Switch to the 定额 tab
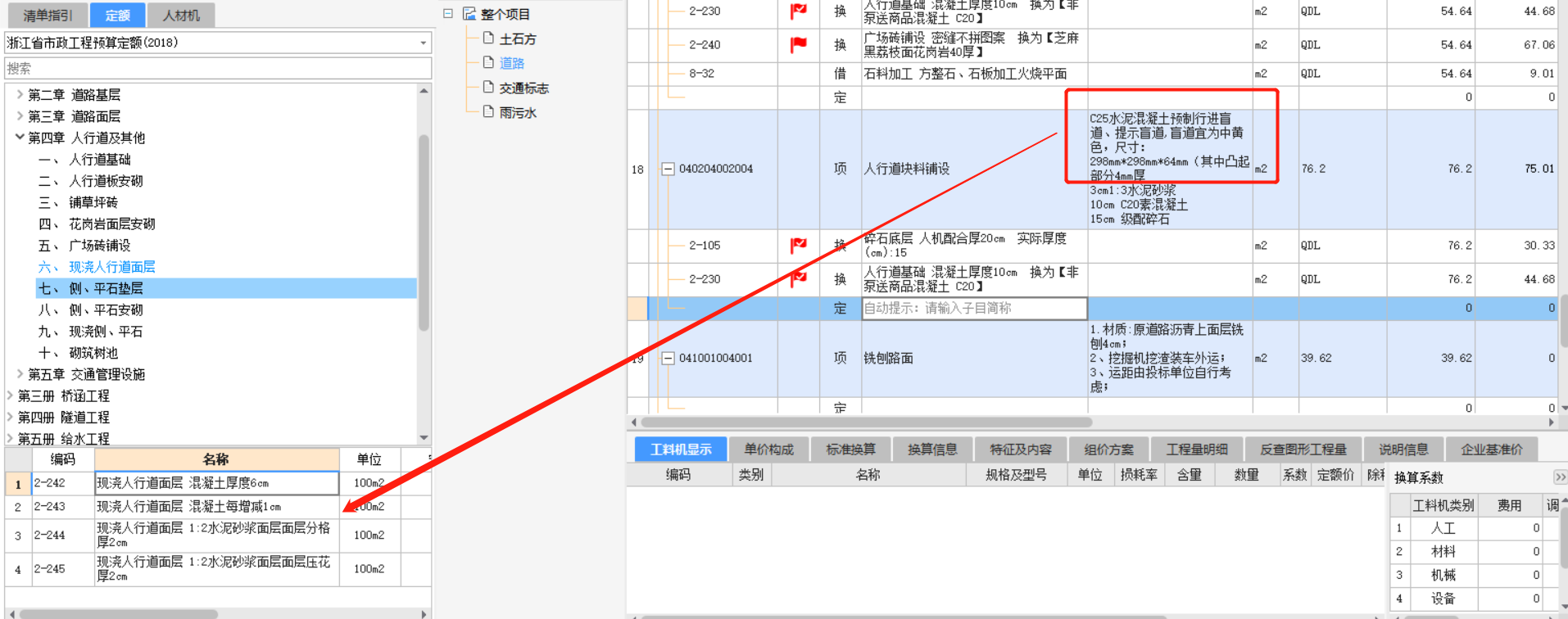Image resolution: width=1568 pixels, height=619 pixels. tap(118, 15)
